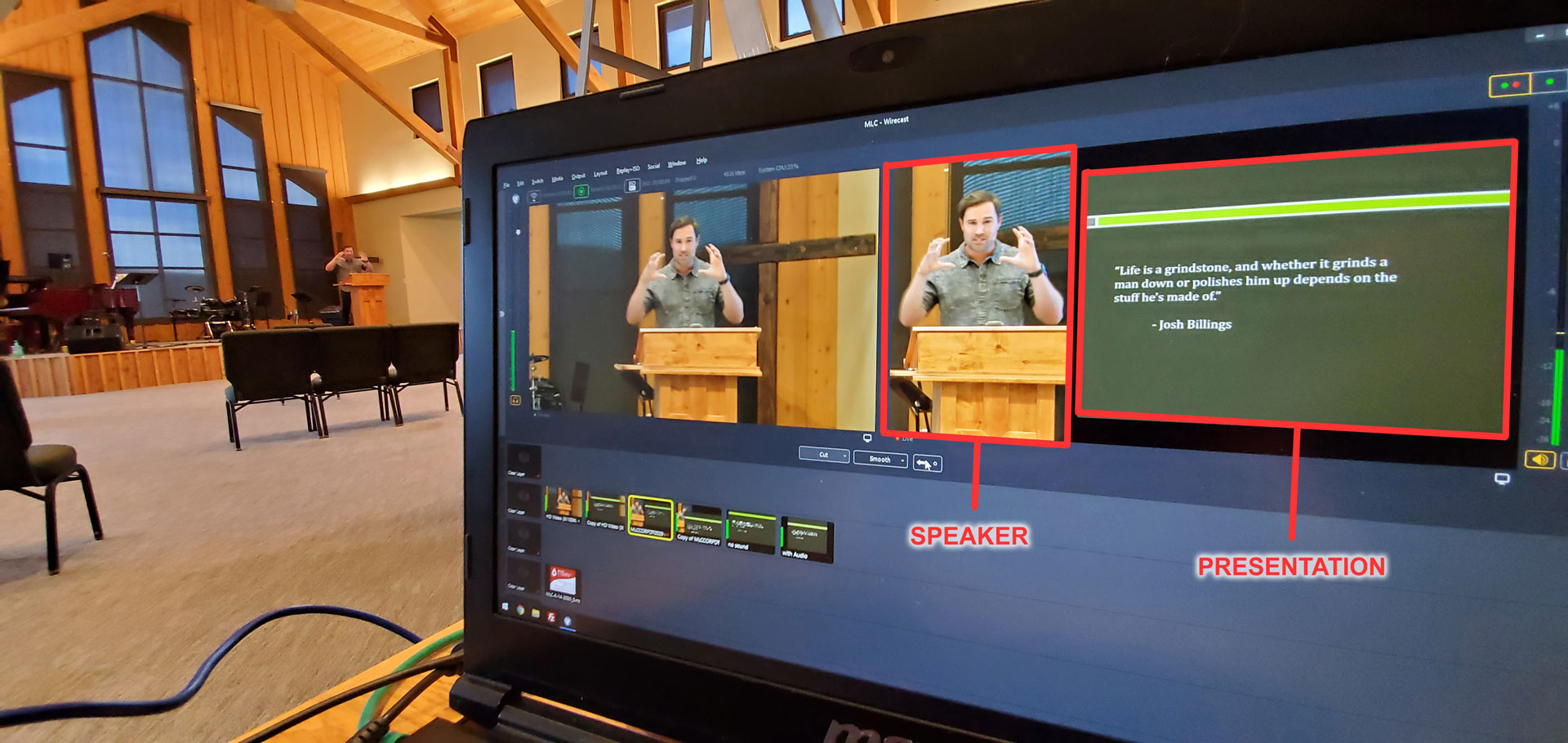Screen dimensions: 1568x743
Task: Select the Copy of HD Video shot
Action: coord(605,511)
